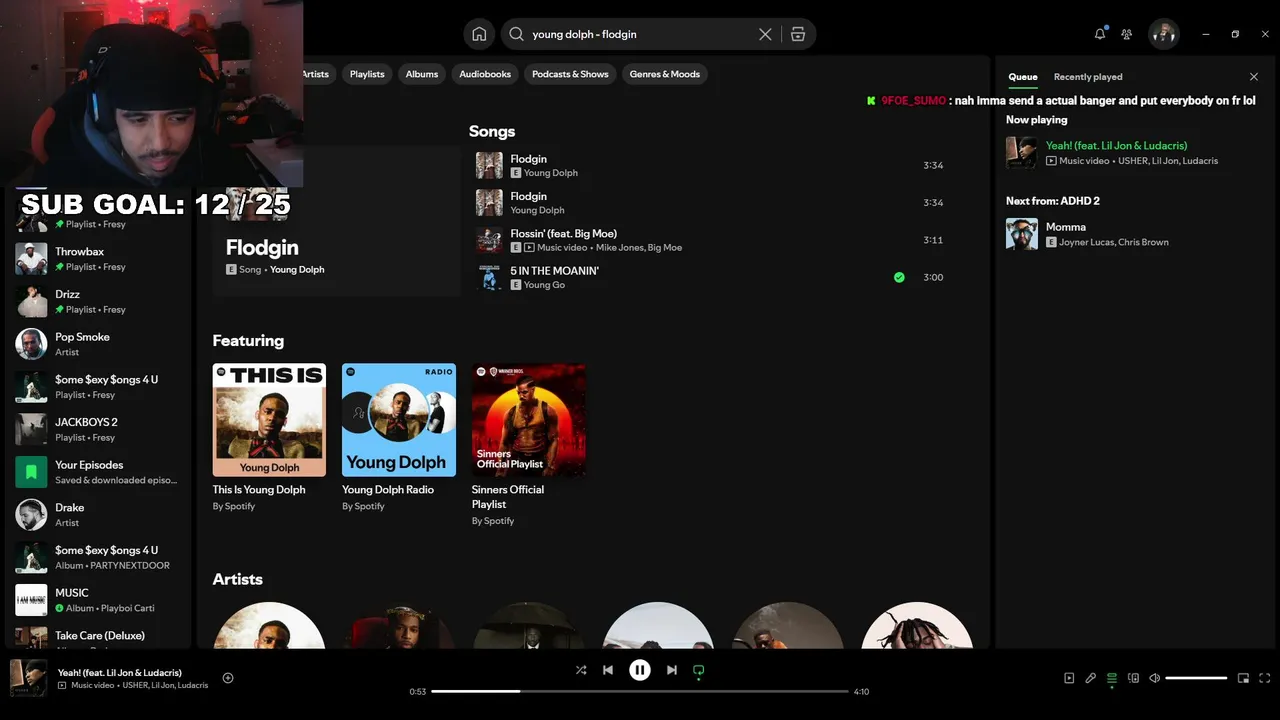Select the Audiobooks filter chip
The height and width of the screenshot is (720, 1280).
pyautogui.click(x=485, y=74)
